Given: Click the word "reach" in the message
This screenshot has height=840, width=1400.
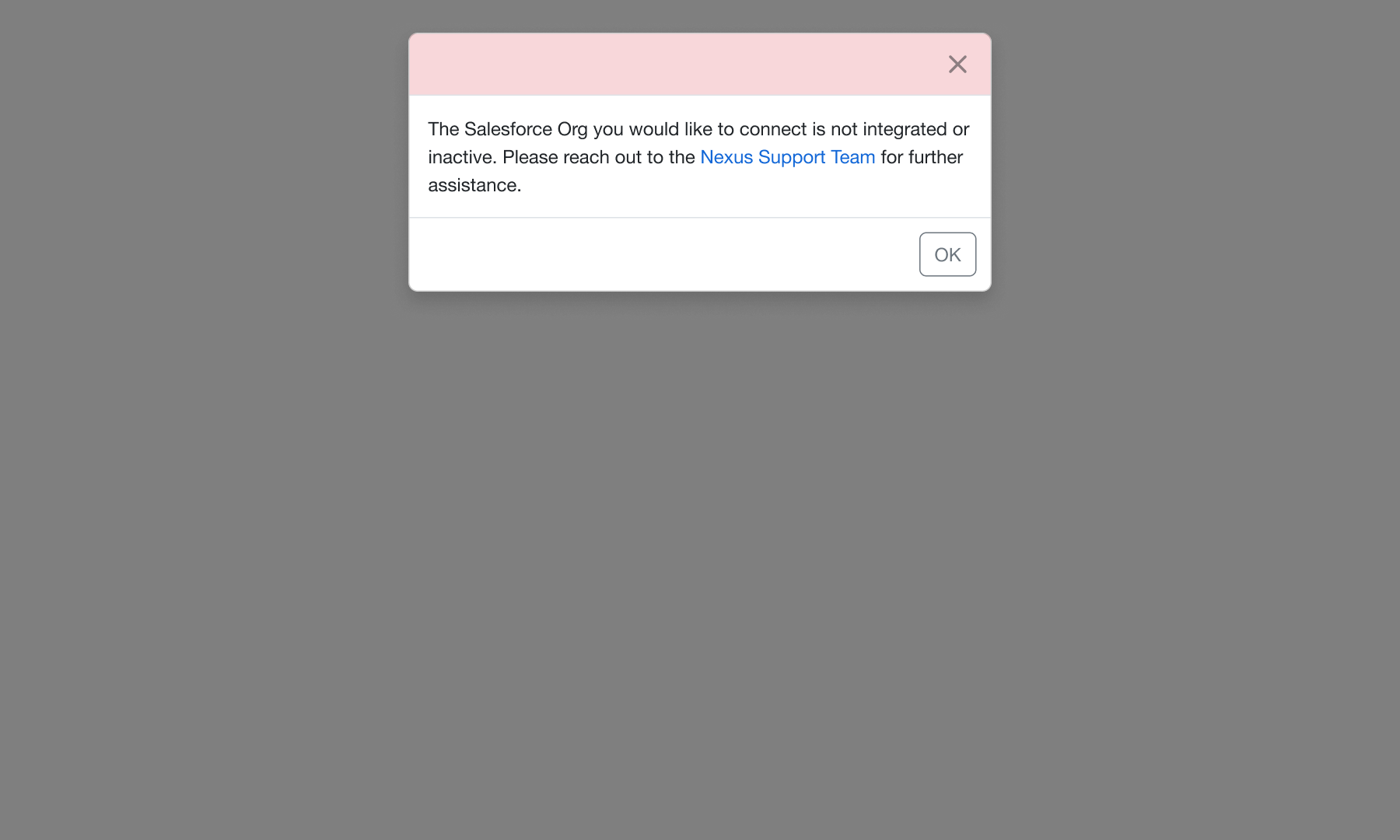Looking at the screenshot, I should [x=586, y=157].
